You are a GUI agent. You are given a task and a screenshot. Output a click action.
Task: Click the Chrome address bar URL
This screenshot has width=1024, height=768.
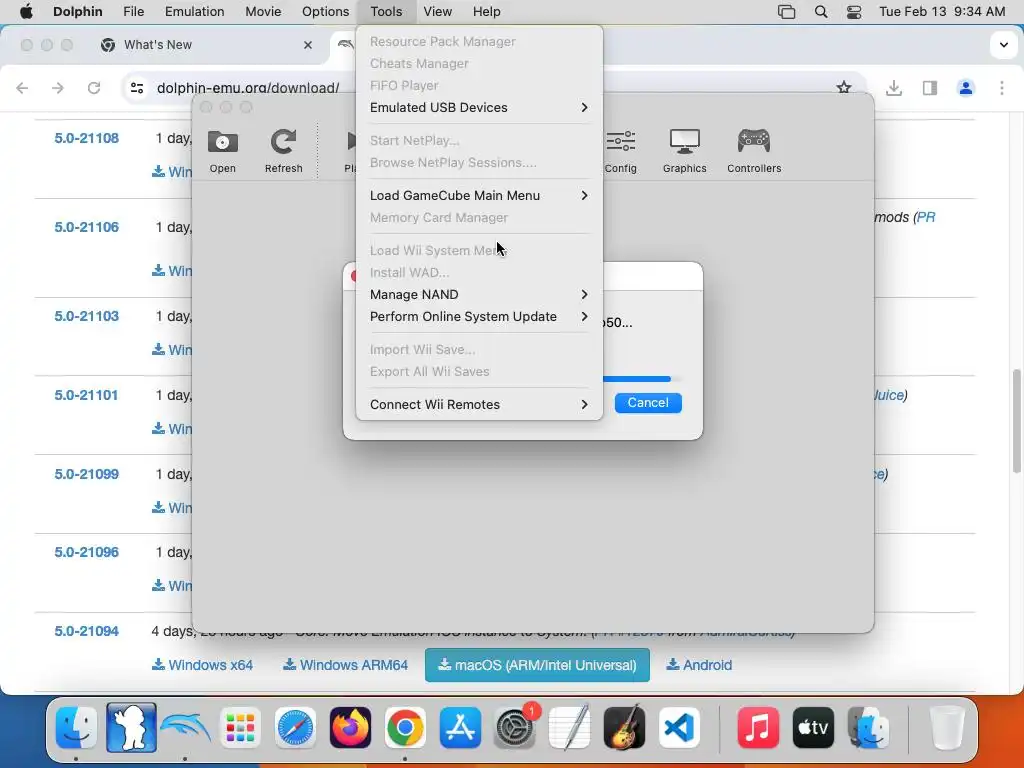coord(248,88)
